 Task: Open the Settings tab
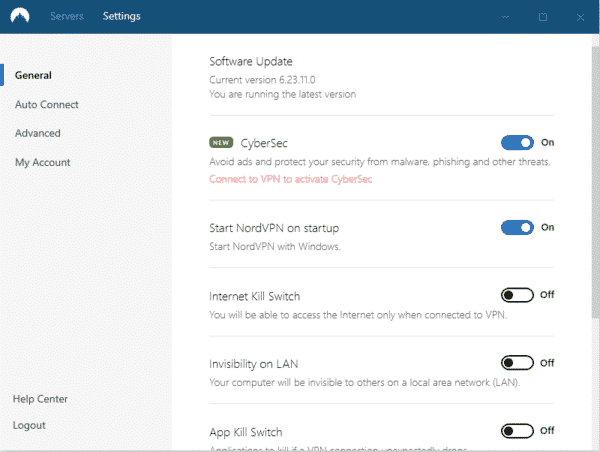point(122,16)
